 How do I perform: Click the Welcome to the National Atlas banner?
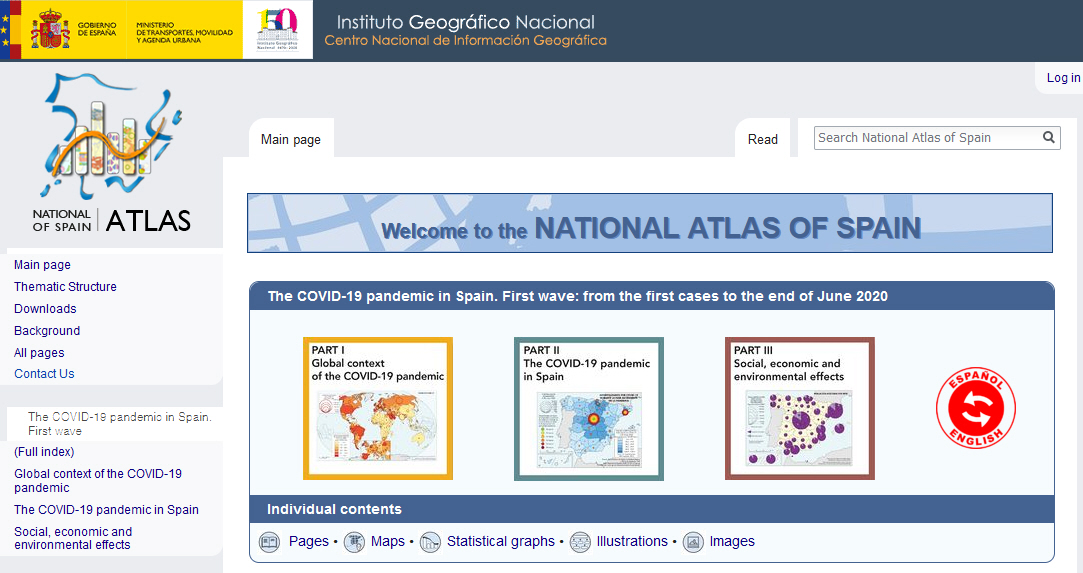(x=650, y=223)
